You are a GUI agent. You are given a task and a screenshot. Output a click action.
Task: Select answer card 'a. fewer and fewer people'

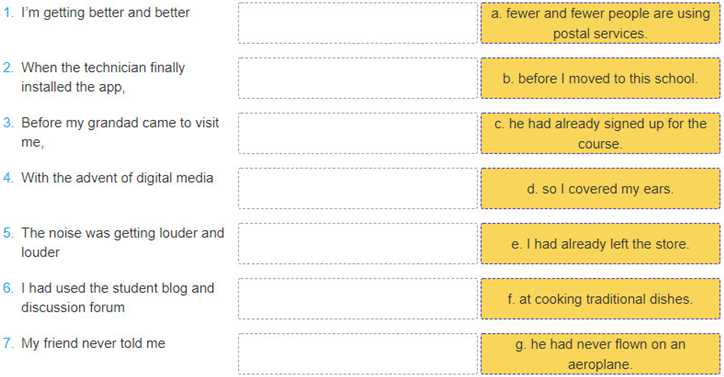click(600, 23)
